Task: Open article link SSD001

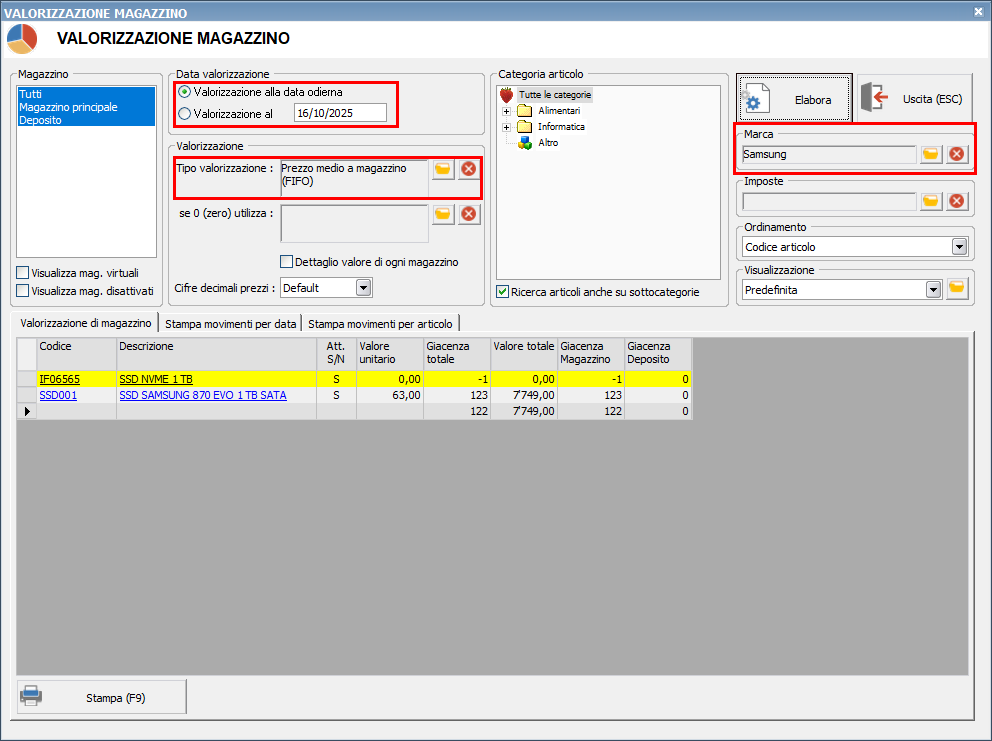Action: point(58,395)
